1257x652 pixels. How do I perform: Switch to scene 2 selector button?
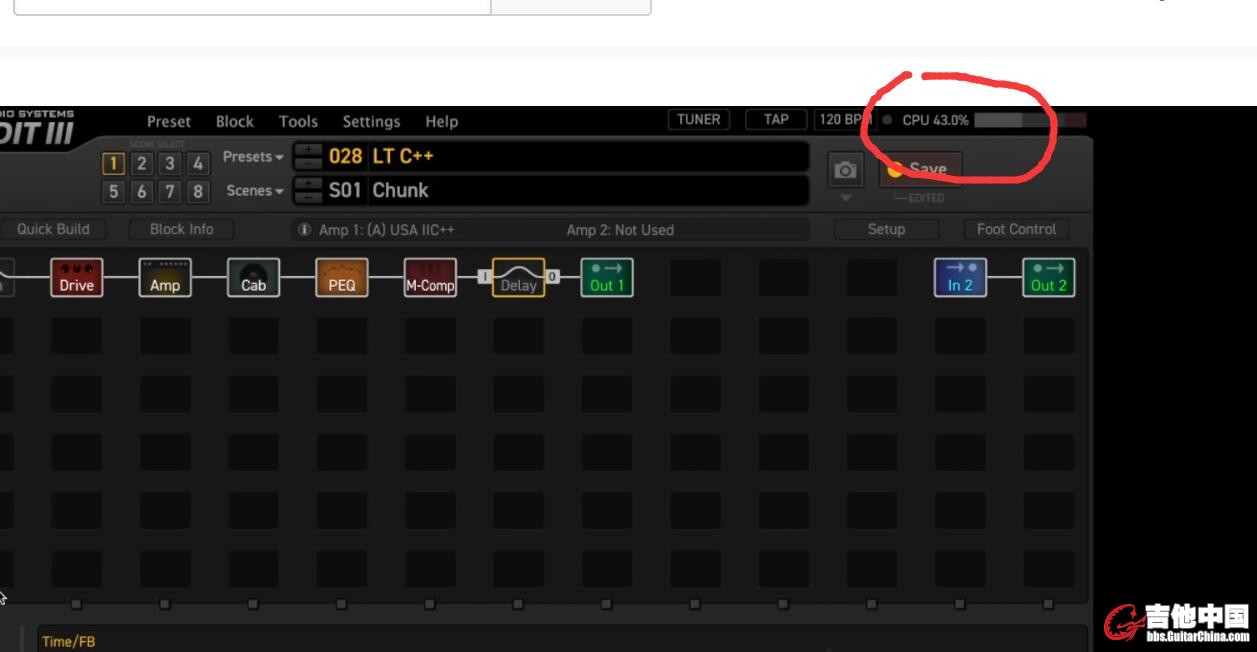(x=142, y=163)
